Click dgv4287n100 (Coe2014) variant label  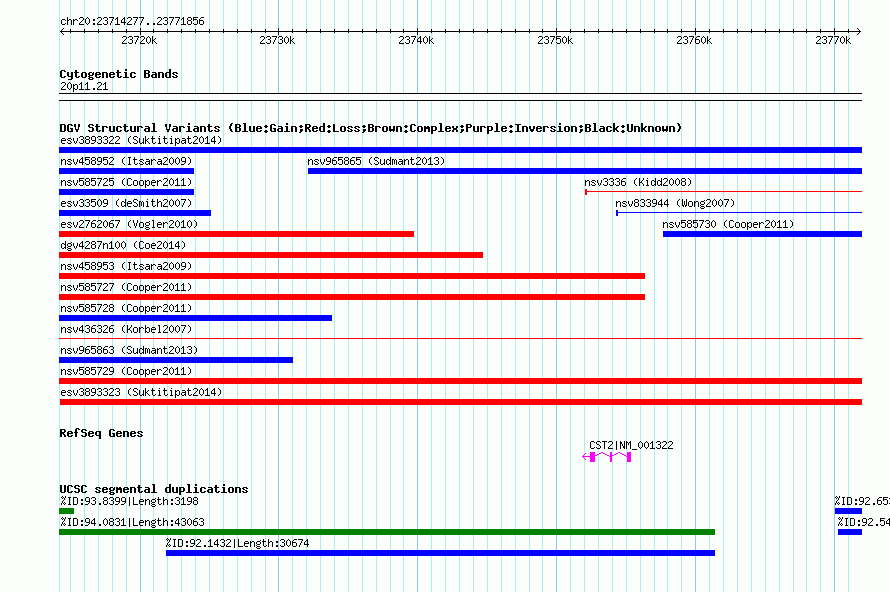tap(123, 245)
